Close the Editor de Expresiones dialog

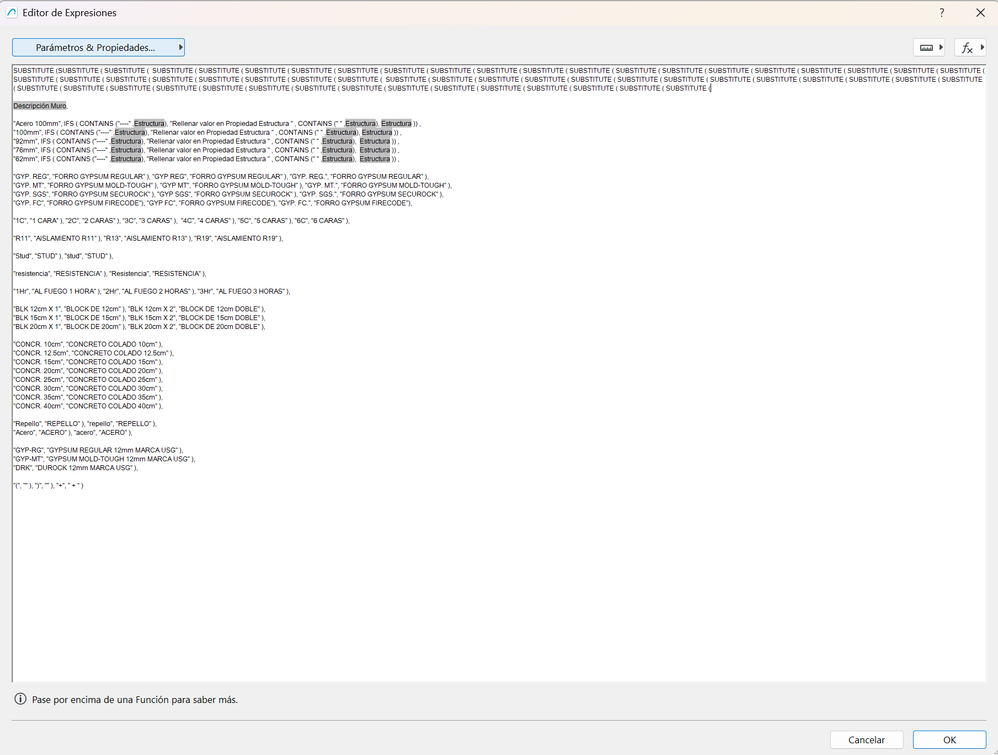980,13
